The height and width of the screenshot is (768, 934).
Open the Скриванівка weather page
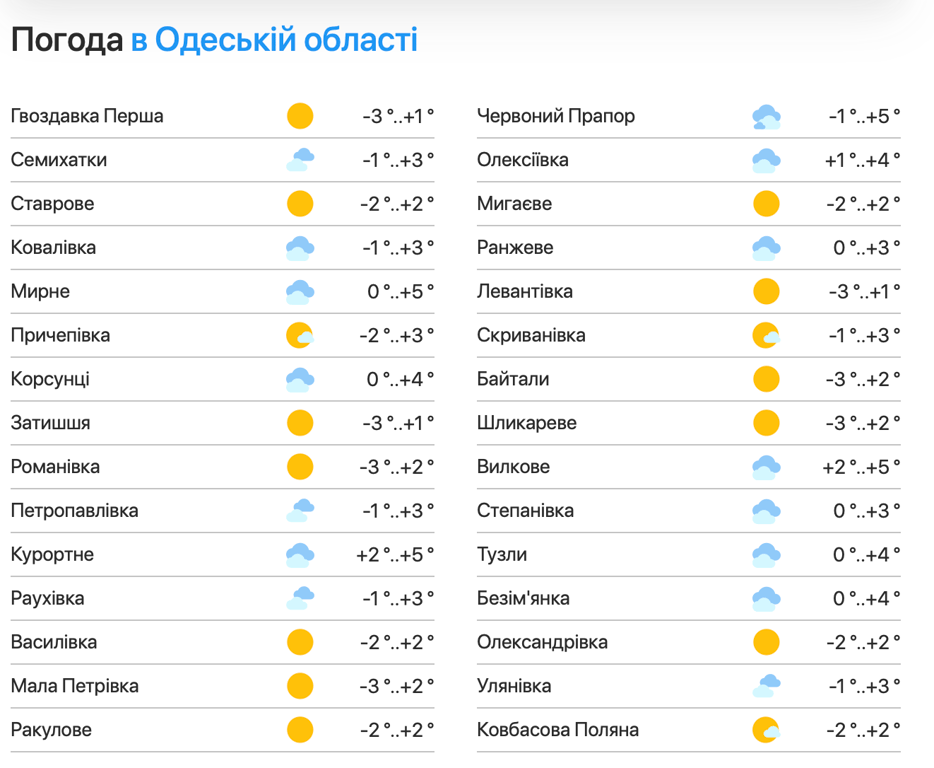[x=531, y=335]
